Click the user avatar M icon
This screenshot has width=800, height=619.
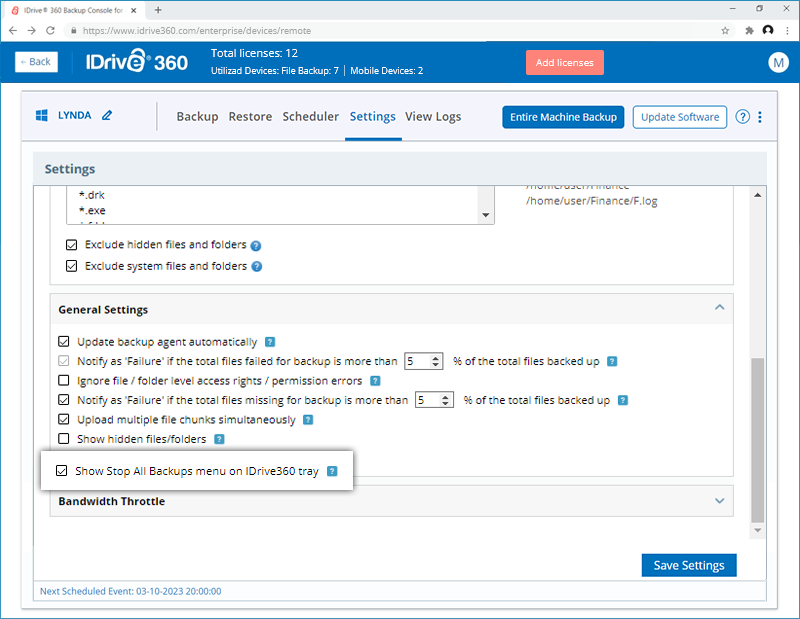pyautogui.click(x=778, y=63)
